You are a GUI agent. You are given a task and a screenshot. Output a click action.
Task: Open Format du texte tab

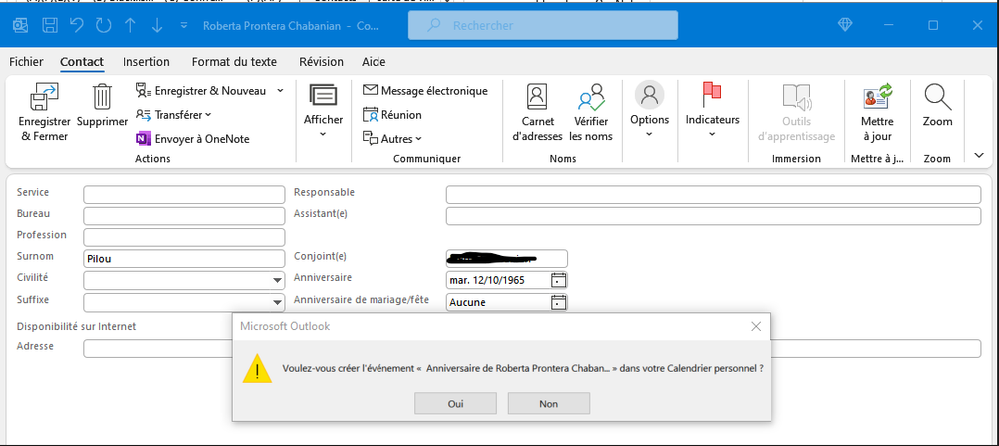(234, 62)
